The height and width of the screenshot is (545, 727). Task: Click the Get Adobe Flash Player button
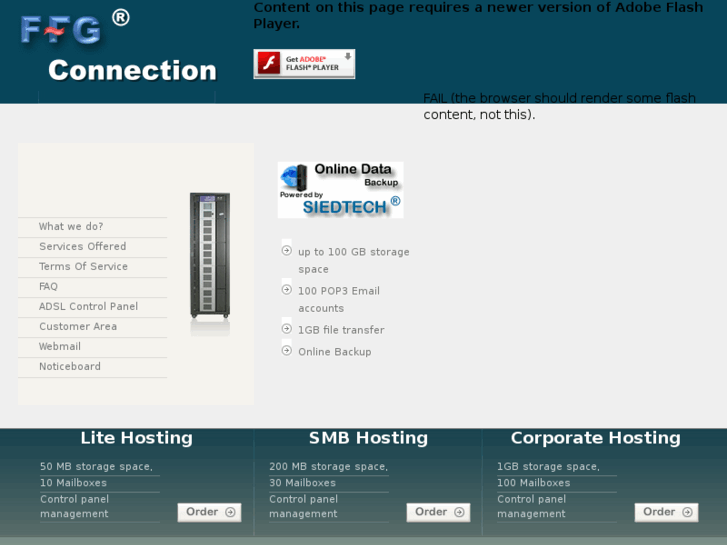(304, 64)
